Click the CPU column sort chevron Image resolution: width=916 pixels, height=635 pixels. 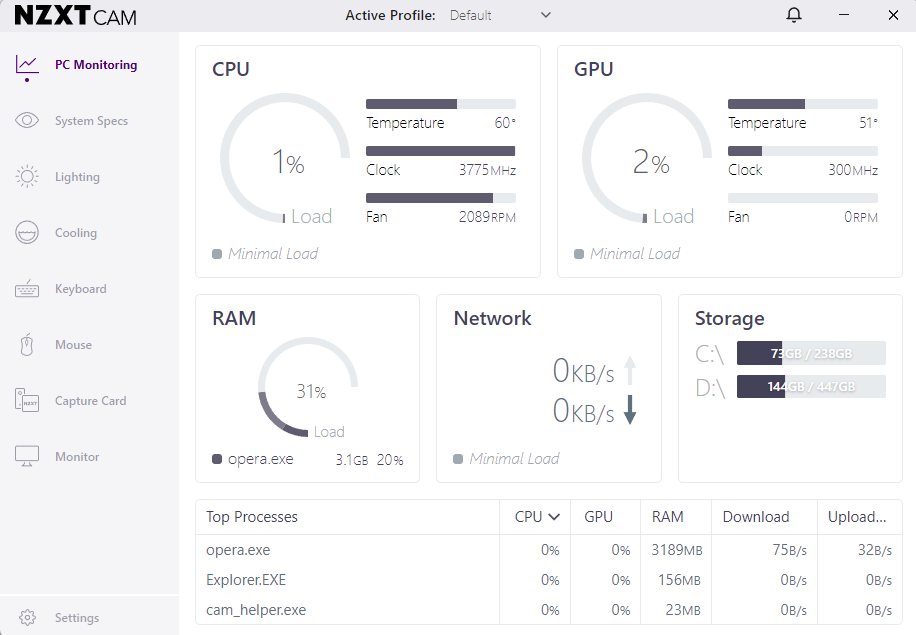pos(554,517)
